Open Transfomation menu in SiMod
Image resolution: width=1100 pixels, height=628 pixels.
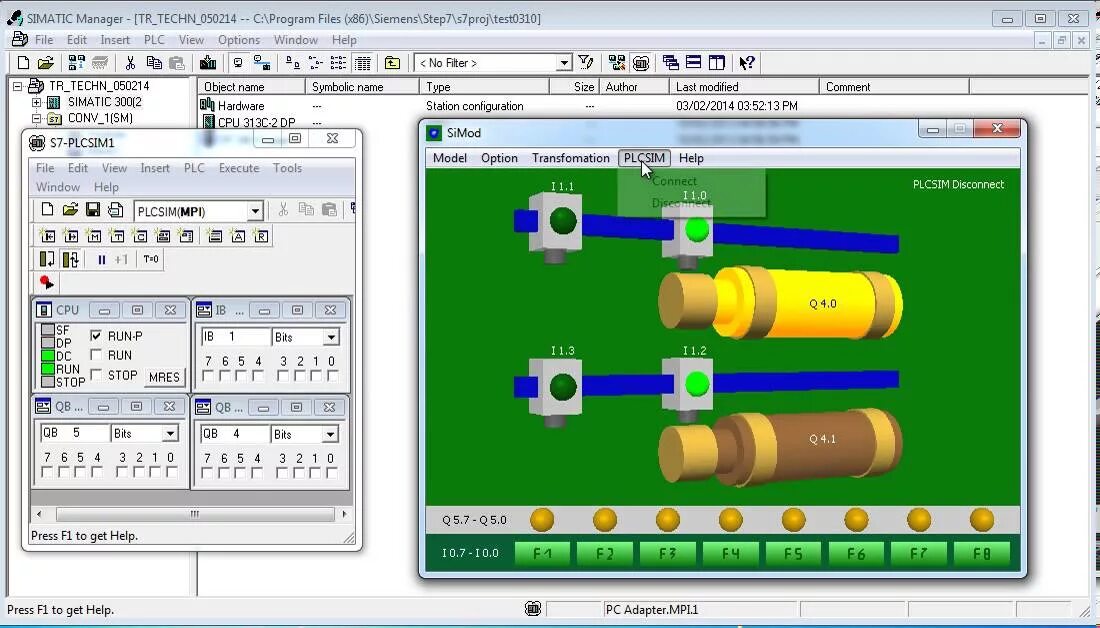tap(570, 158)
